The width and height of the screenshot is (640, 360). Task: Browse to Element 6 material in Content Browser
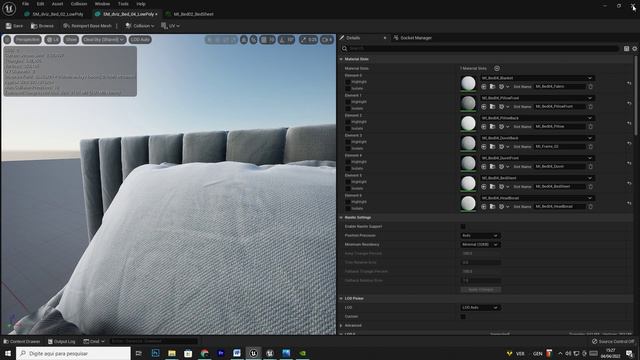click(492, 207)
